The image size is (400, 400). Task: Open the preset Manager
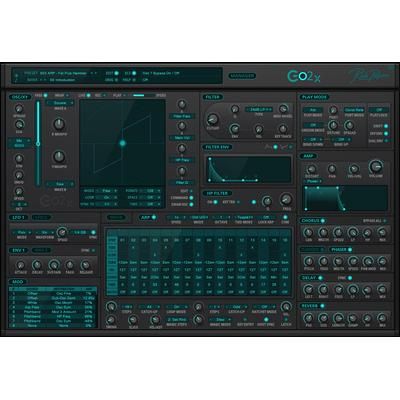click(x=242, y=76)
